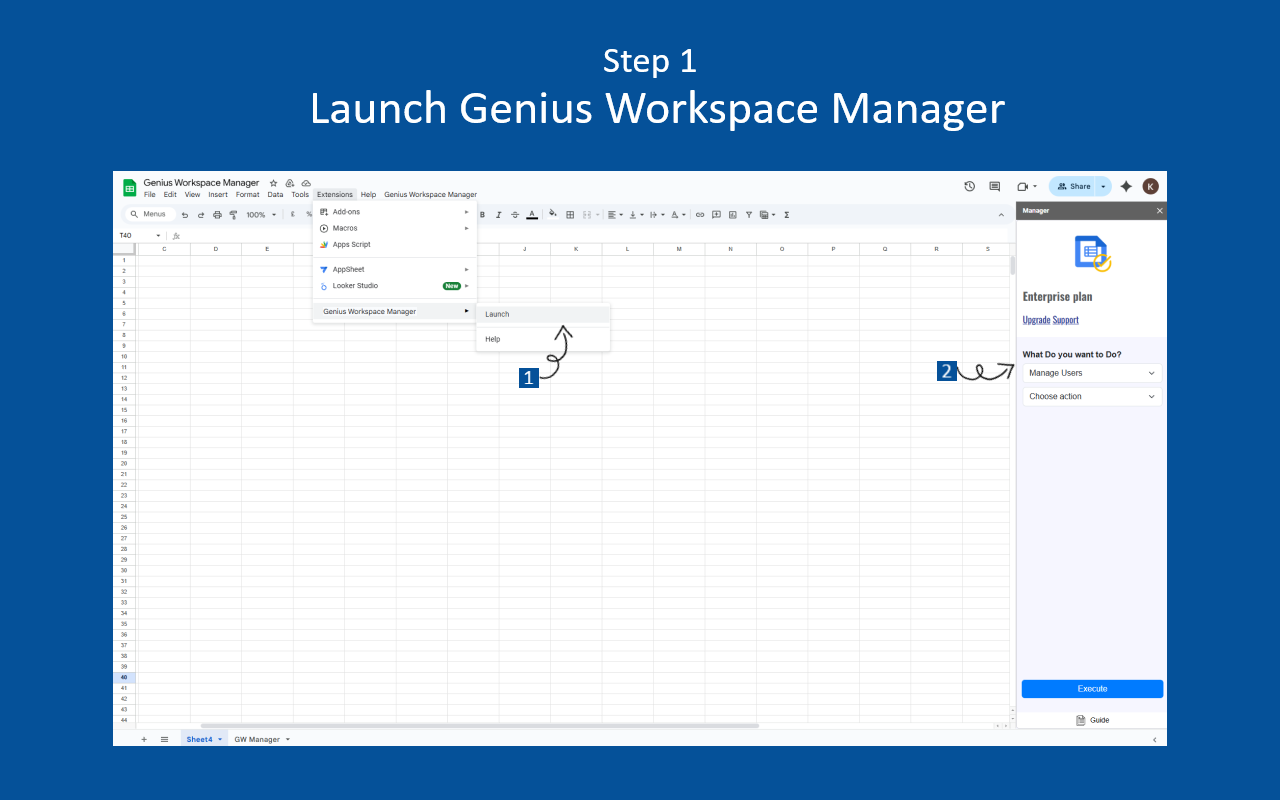1280x800 pixels.
Task: Activate the paint format tool
Action: tap(233, 215)
